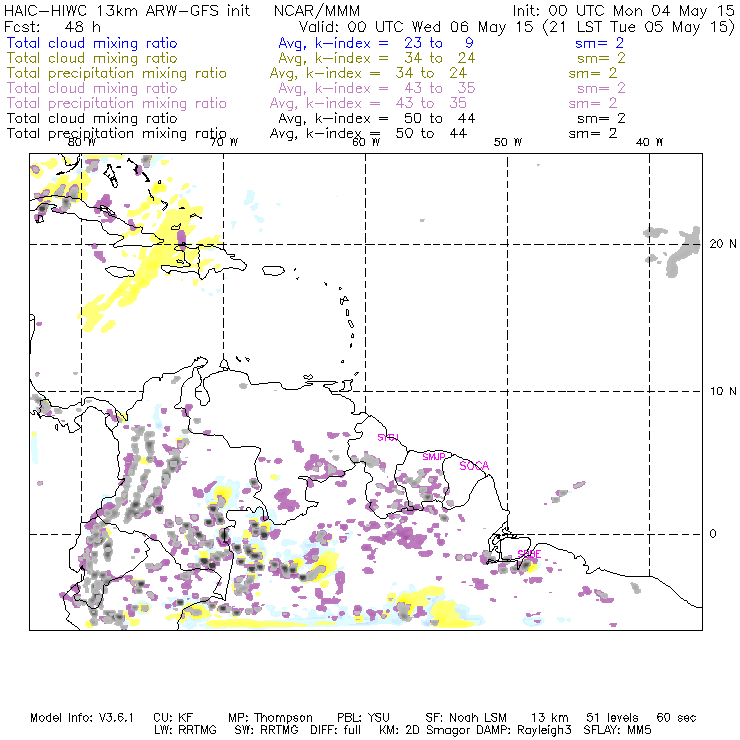This screenshot has height=740, width=740.
Task: Click the 60 sec timestep text
Action: [676, 718]
